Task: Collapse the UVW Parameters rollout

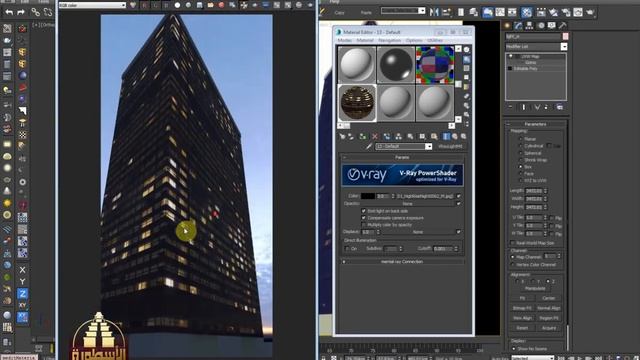Action: coord(536,124)
